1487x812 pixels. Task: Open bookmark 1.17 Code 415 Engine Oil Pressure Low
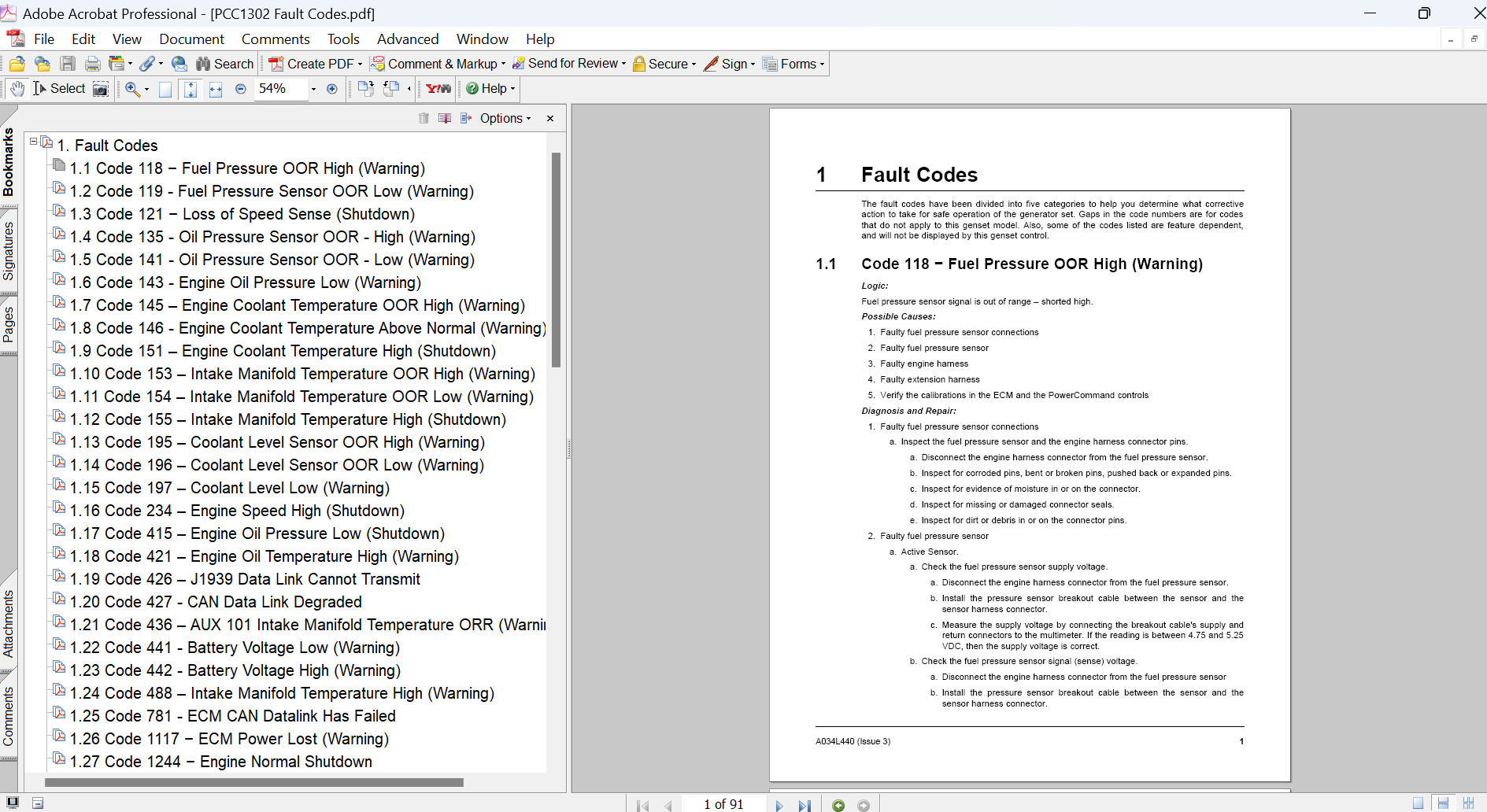(x=257, y=533)
